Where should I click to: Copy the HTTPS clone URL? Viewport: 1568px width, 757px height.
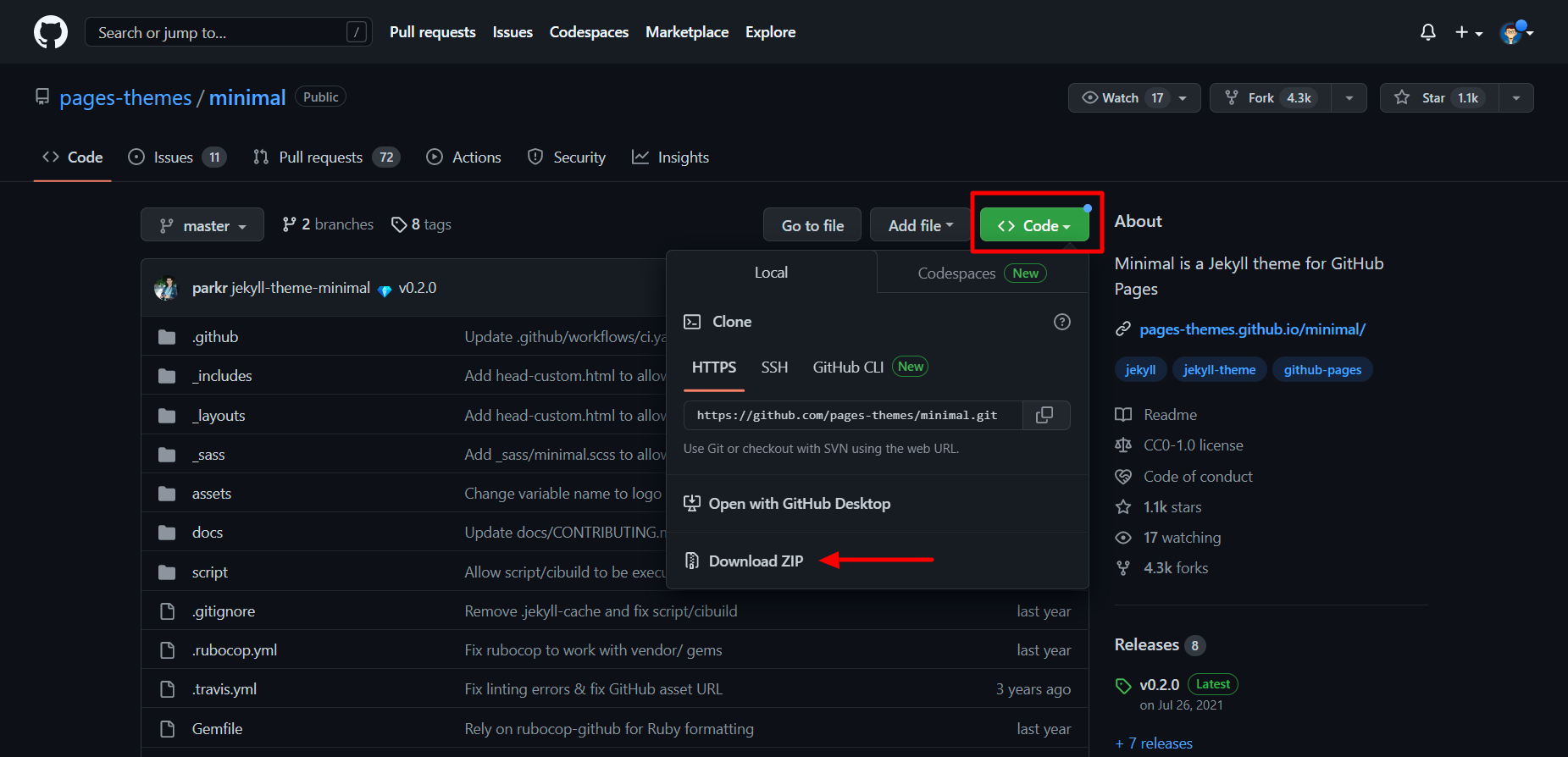(1045, 415)
